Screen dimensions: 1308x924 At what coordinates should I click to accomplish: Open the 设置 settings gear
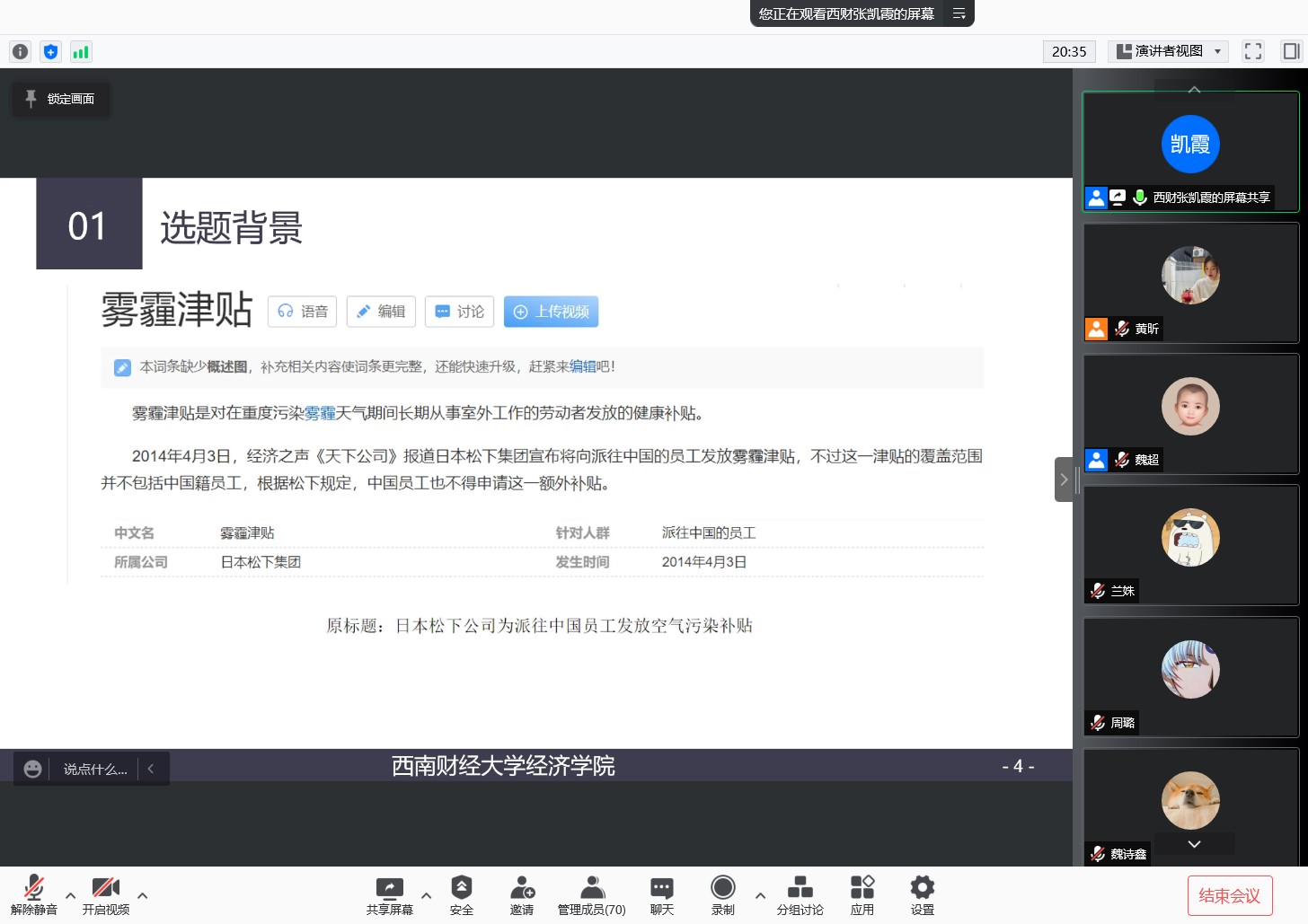pos(923,894)
